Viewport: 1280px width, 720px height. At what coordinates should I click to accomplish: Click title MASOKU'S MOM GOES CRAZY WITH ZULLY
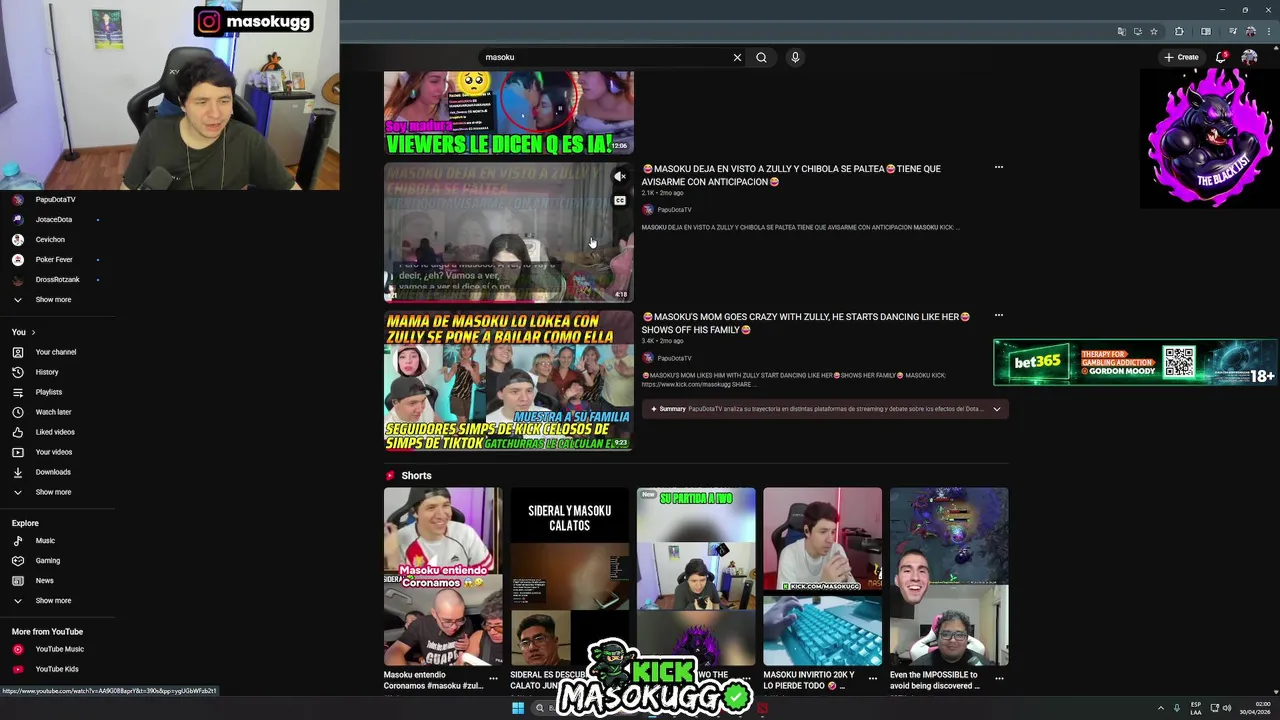(x=806, y=323)
